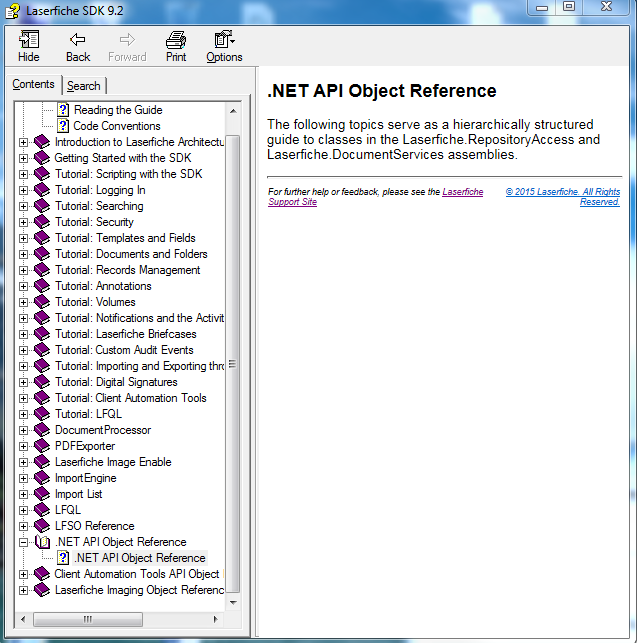Click book icon beside Tutorial: Volumes
Image resolution: width=637 pixels, height=643 pixels.
(x=42, y=301)
